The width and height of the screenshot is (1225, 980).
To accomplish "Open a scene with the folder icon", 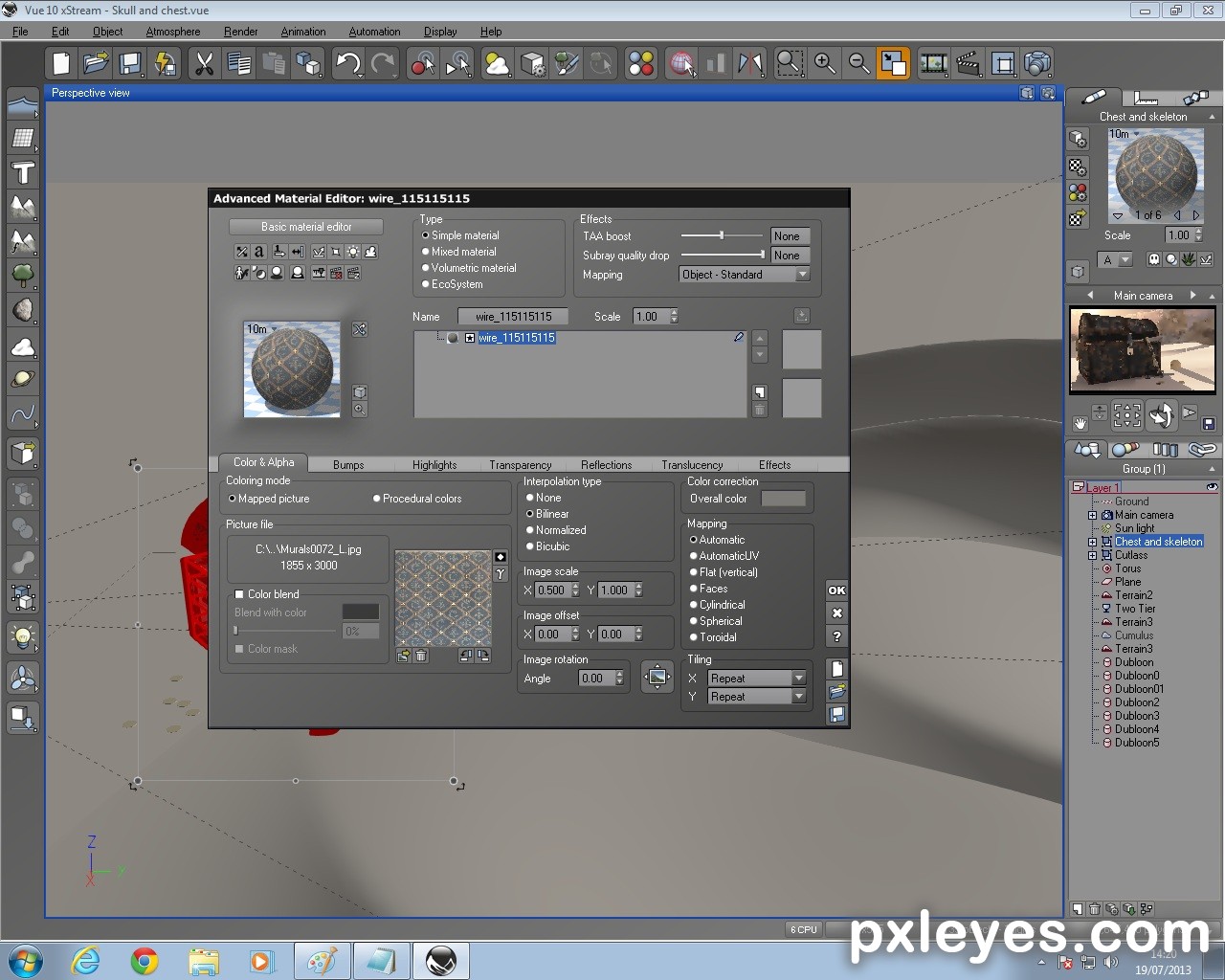I will pyautogui.click(x=96, y=64).
